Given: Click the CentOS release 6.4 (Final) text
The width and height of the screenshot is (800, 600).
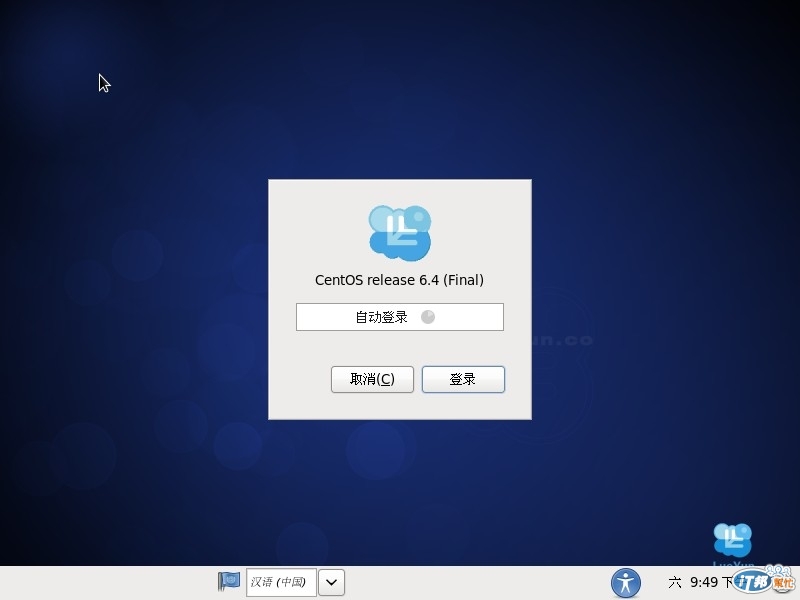Looking at the screenshot, I should pyautogui.click(x=399, y=280).
